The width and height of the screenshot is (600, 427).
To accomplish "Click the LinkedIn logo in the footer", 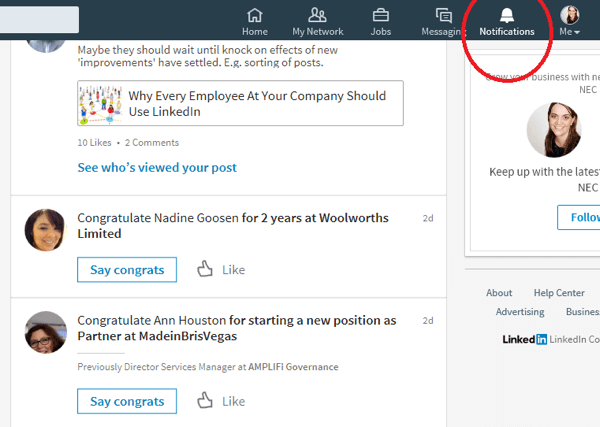I will pos(525,339).
